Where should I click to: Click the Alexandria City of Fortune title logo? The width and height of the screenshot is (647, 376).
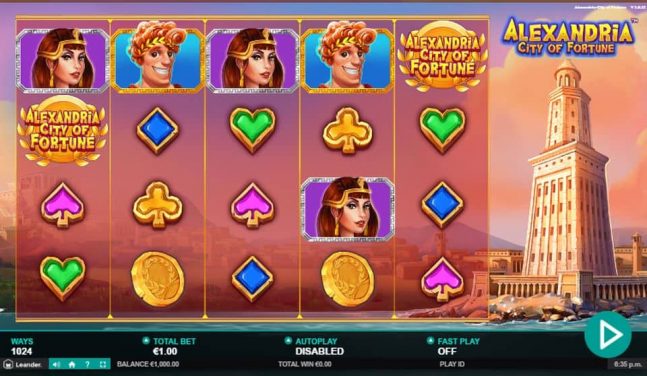(x=568, y=36)
